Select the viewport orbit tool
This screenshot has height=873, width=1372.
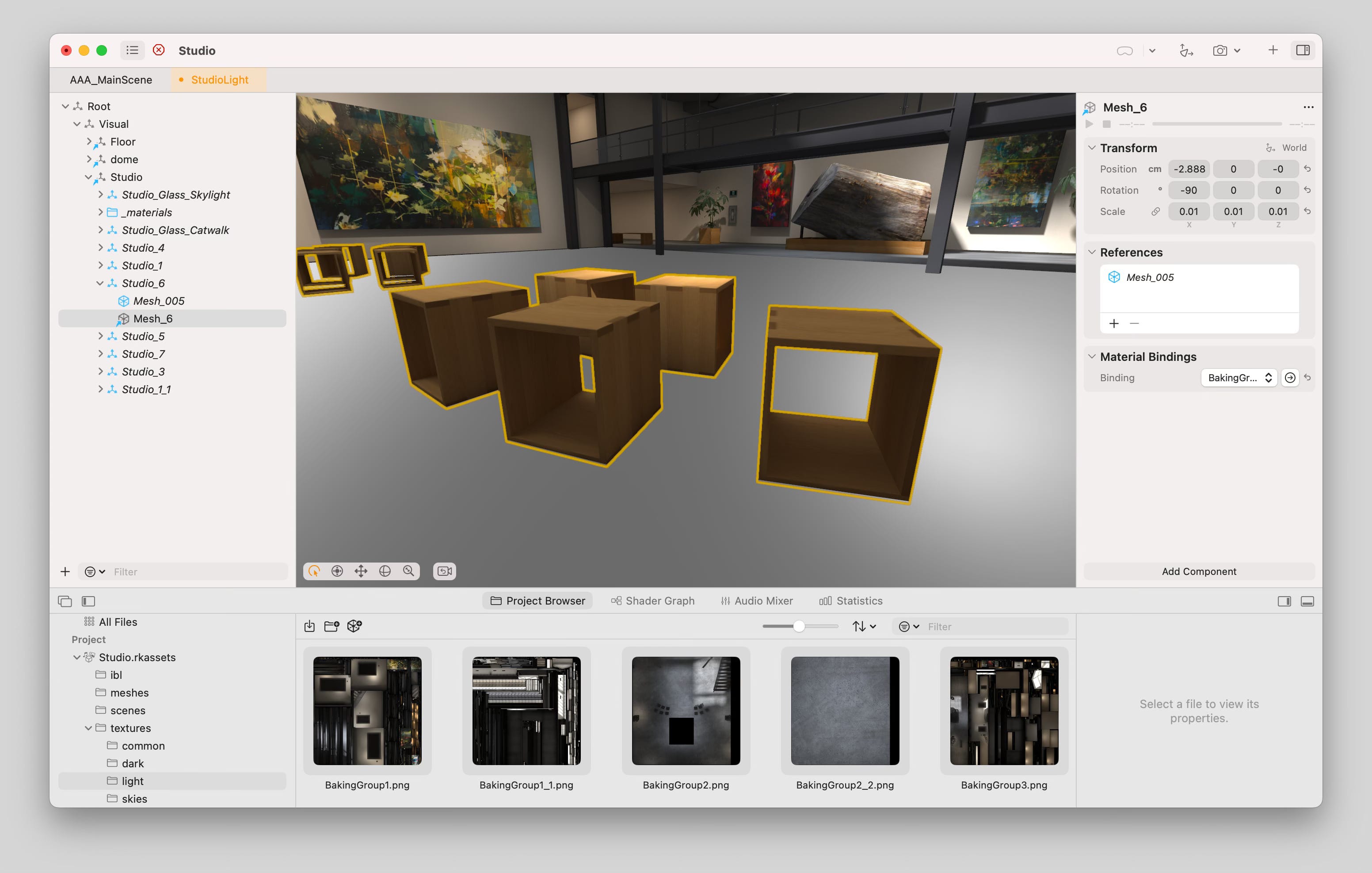[x=337, y=571]
